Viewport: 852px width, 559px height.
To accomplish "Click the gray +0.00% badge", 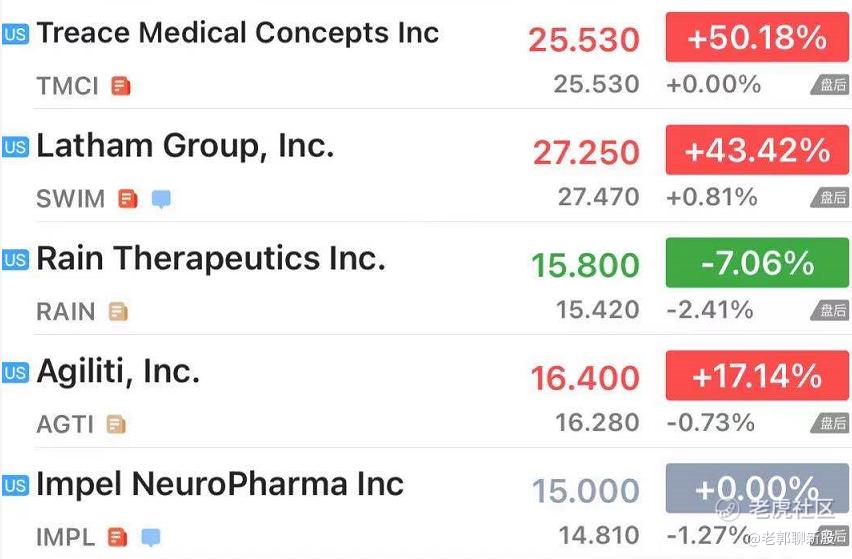I will point(757,488).
